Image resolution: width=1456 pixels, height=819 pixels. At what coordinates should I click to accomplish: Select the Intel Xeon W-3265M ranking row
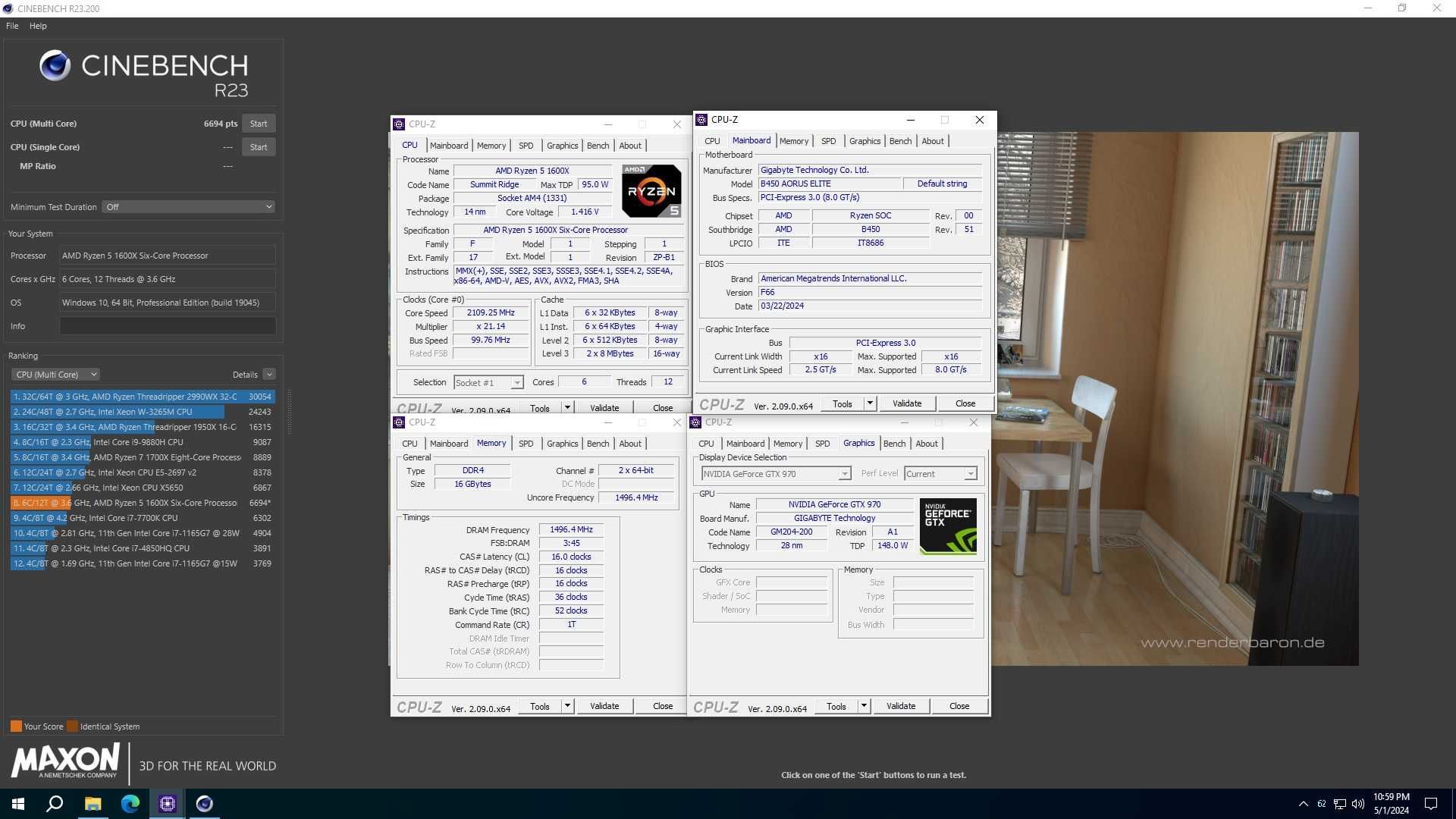[143, 412]
